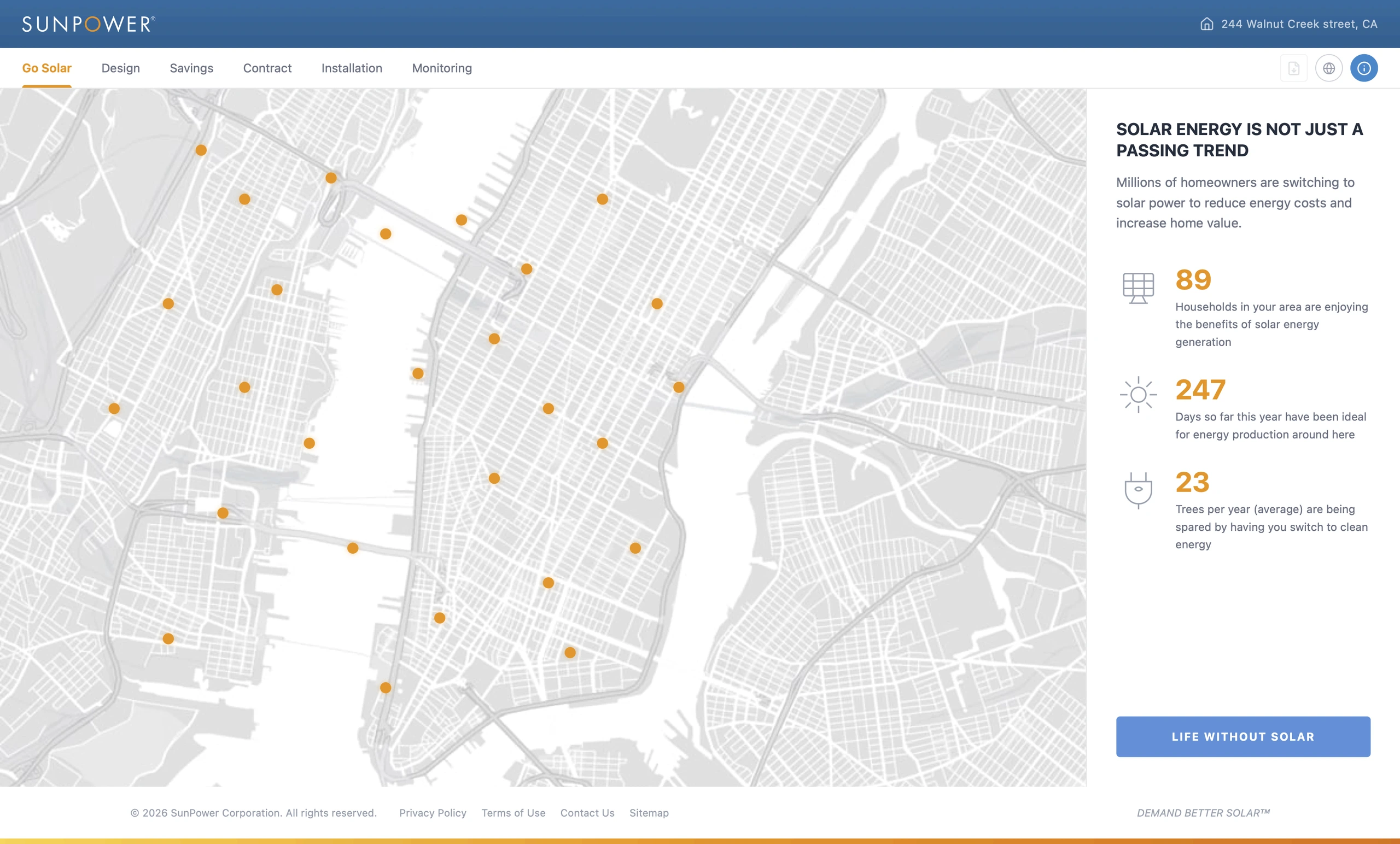The height and width of the screenshot is (844, 1400).
Task: Go to the Contract tab
Action: (267, 68)
